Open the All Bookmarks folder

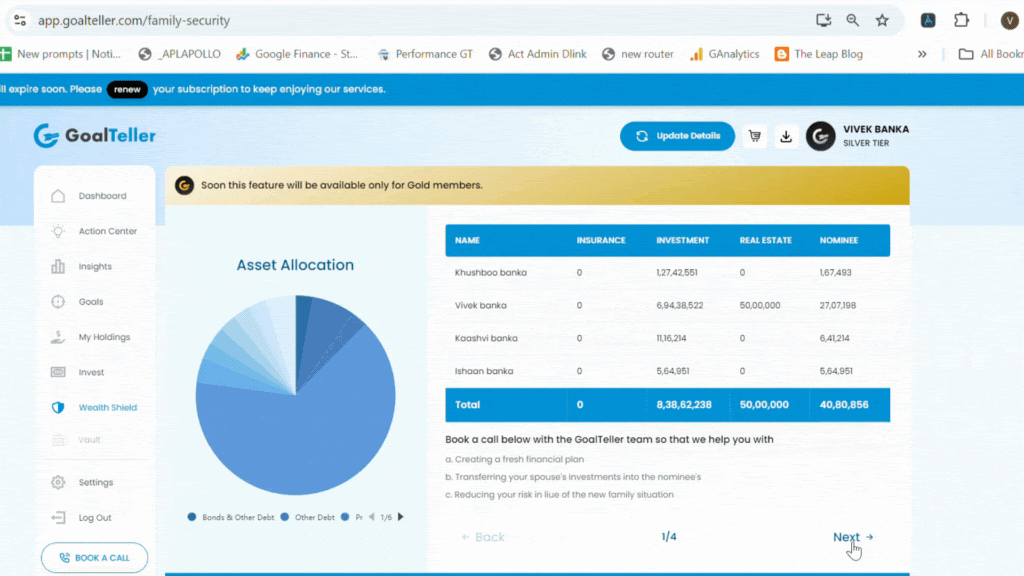(991, 54)
